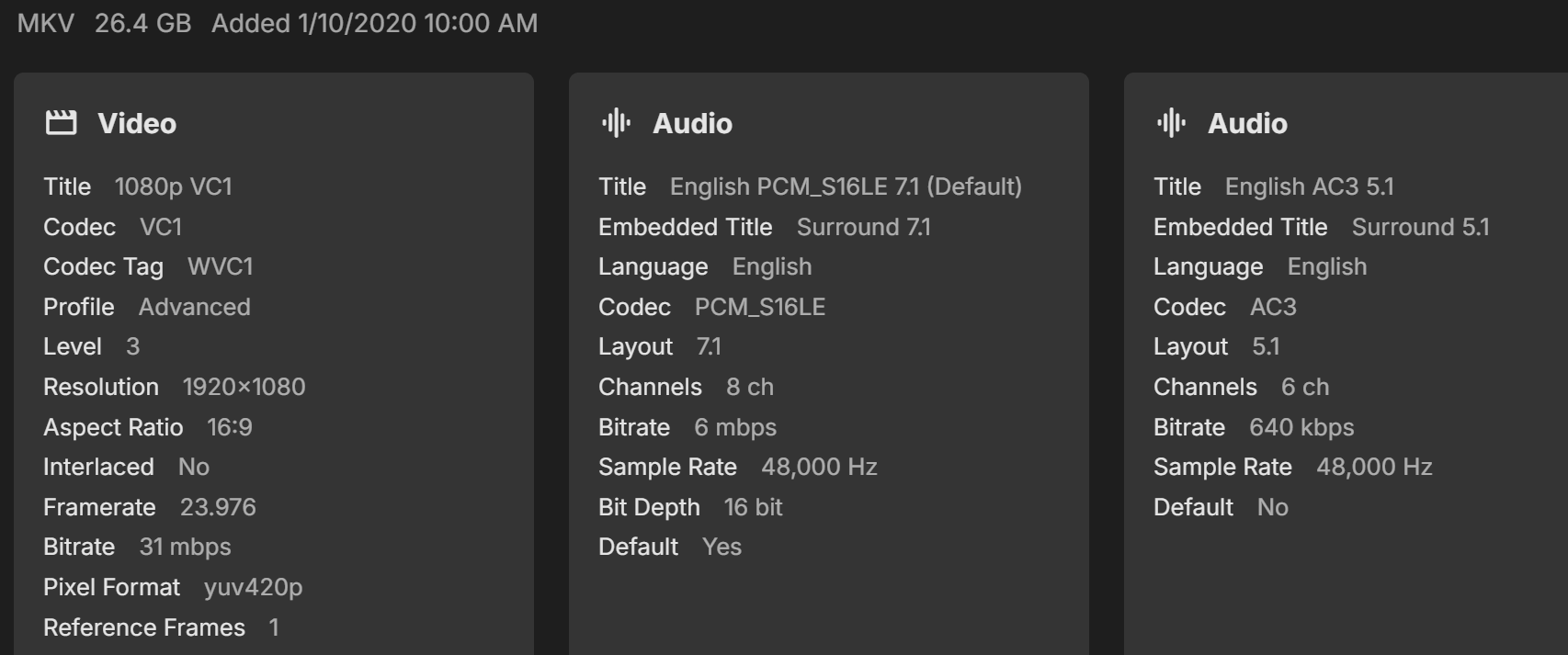Click the MKV container label at top
This screenshot has width=1568, height=655.
(46, 23)
